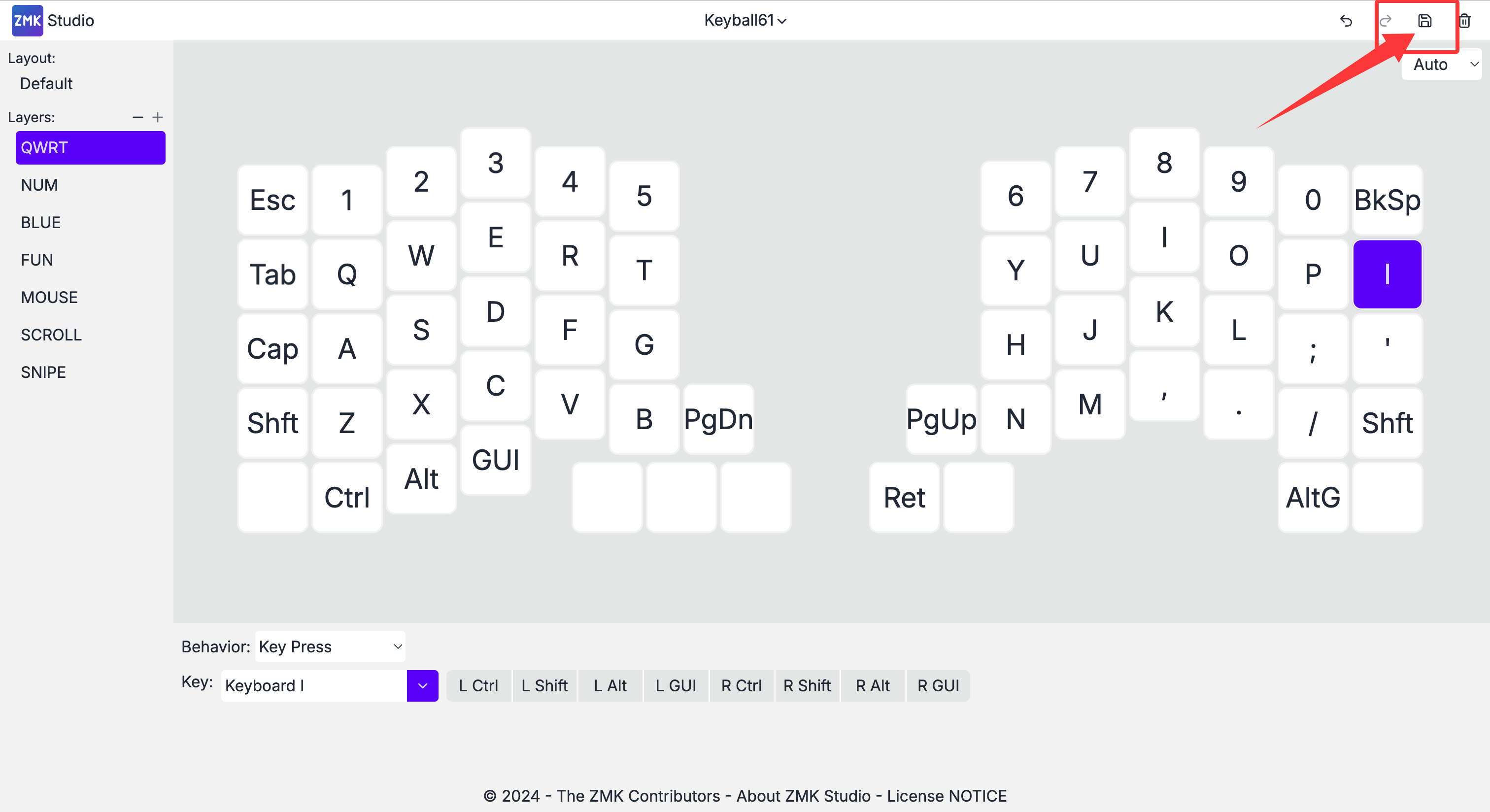The width and height of the screenshot is (1490, 812).
Task: Open the About ZMK Studio link
Action: coord(803,796)
